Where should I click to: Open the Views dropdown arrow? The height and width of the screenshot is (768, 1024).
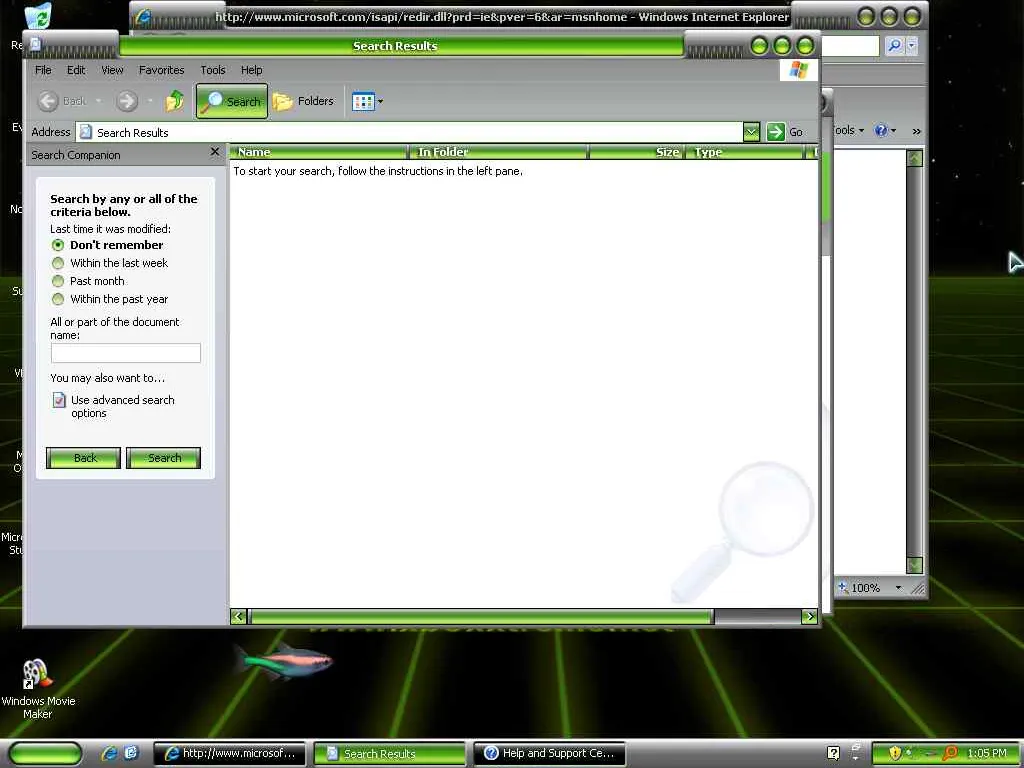(x=381, y=101)
